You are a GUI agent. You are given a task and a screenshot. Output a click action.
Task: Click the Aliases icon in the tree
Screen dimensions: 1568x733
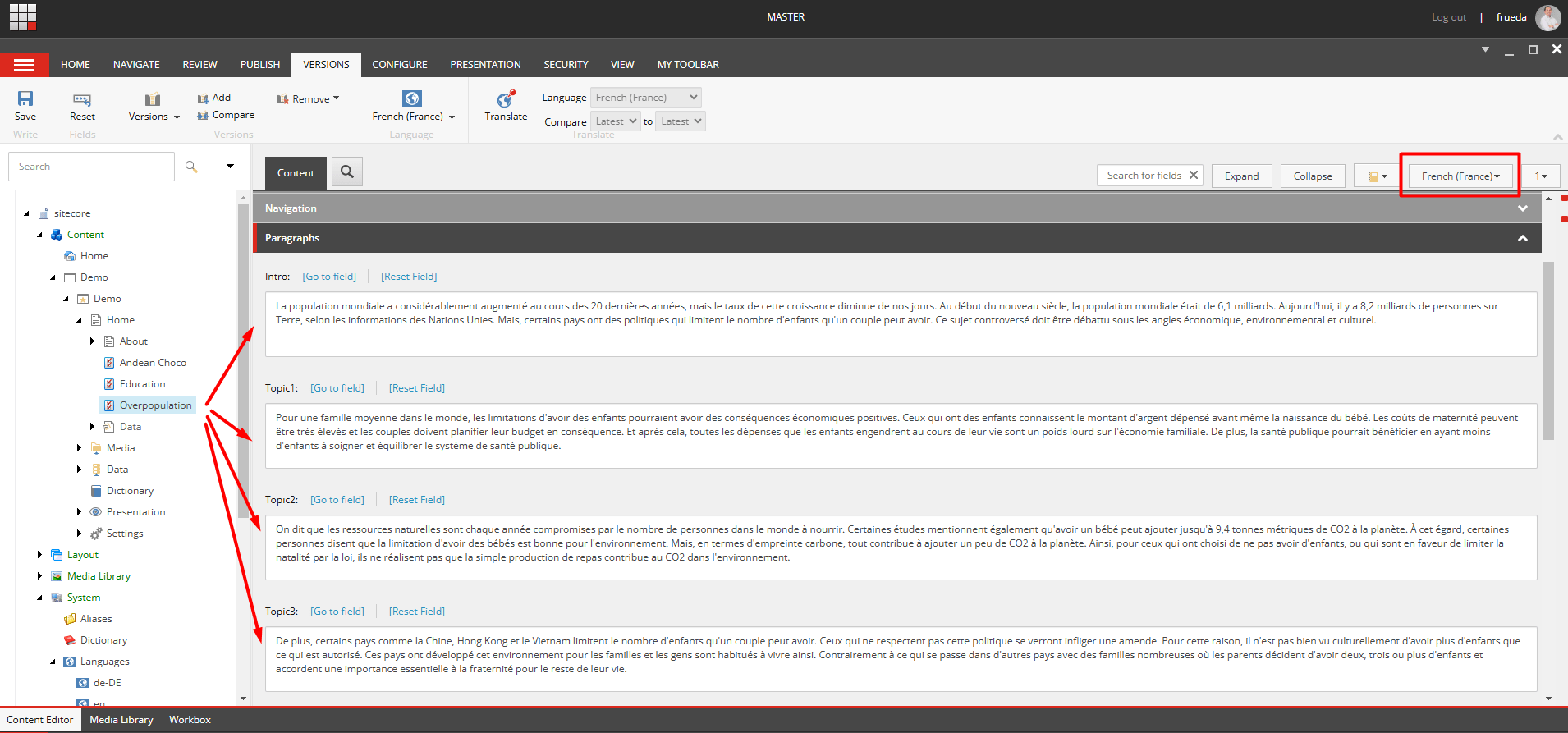[70, 619]
